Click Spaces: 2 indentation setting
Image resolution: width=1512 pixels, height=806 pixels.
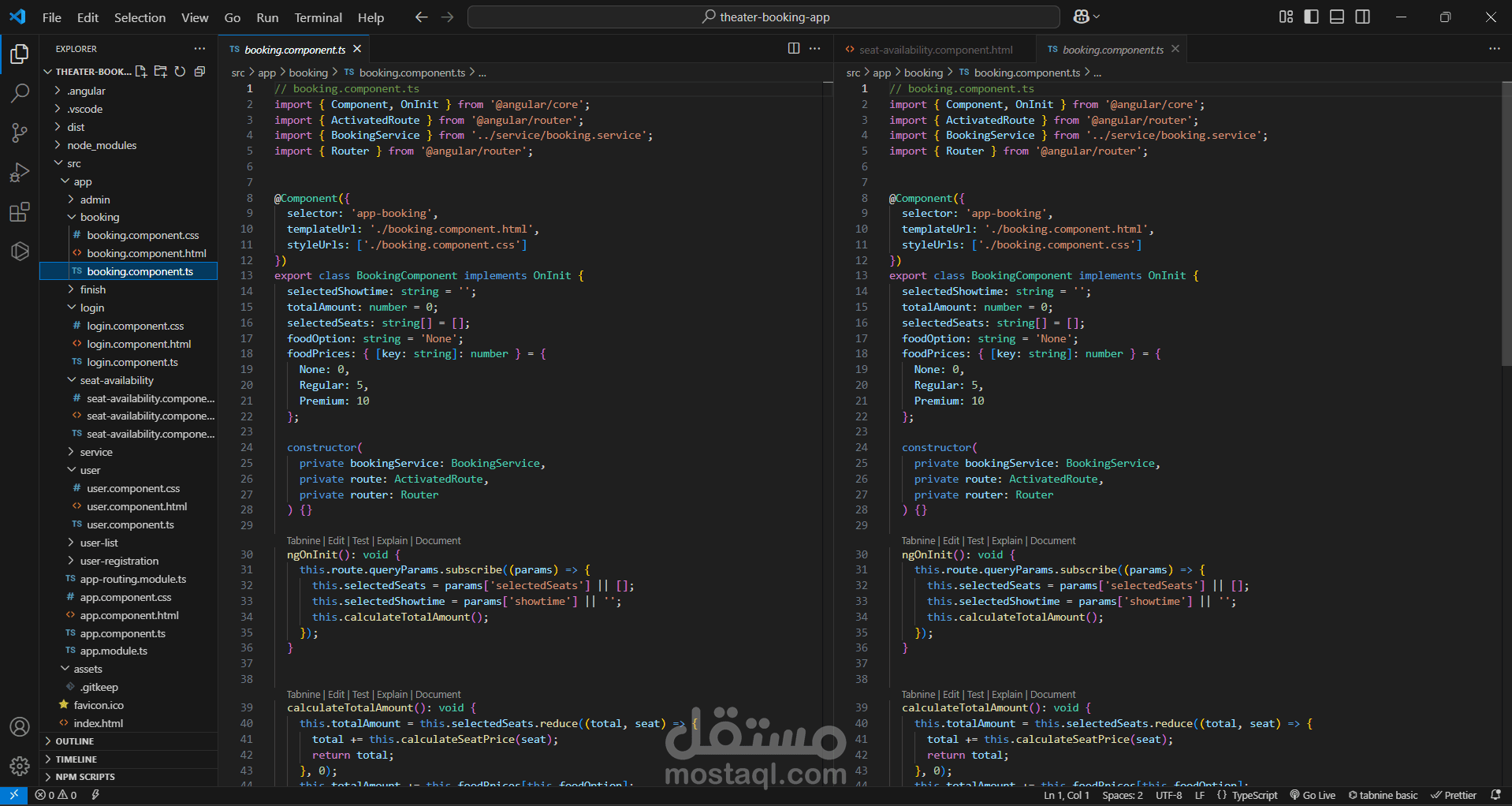[x=1123, y=795]
